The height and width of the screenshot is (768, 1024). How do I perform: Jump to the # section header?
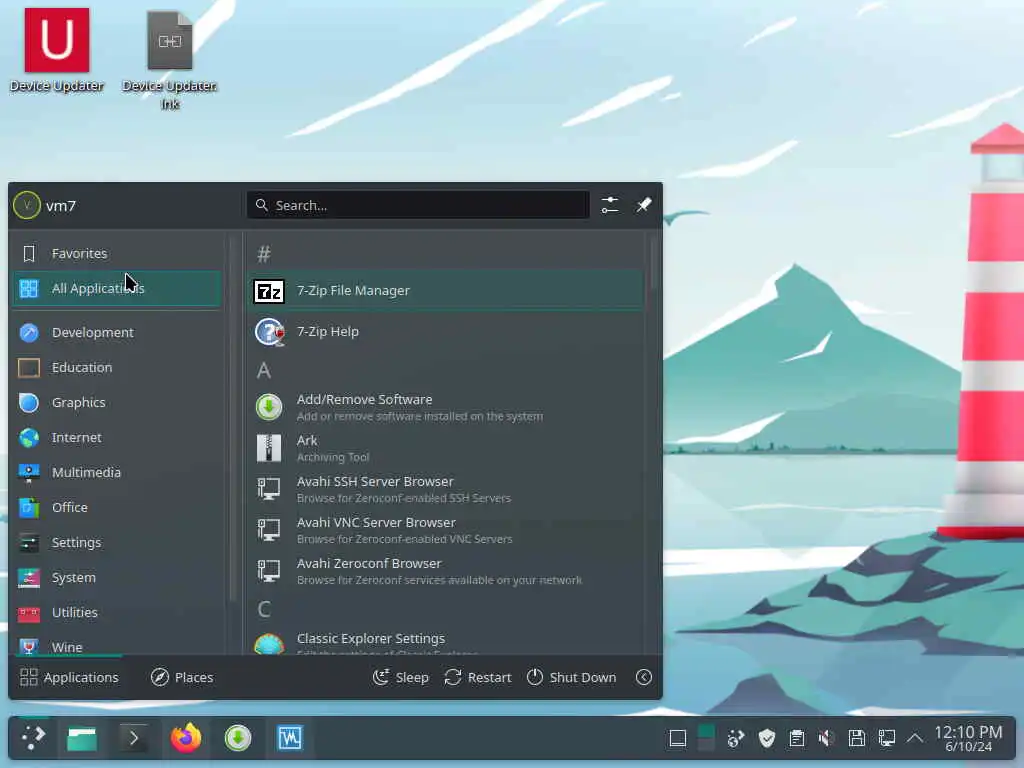pos(264,253)
